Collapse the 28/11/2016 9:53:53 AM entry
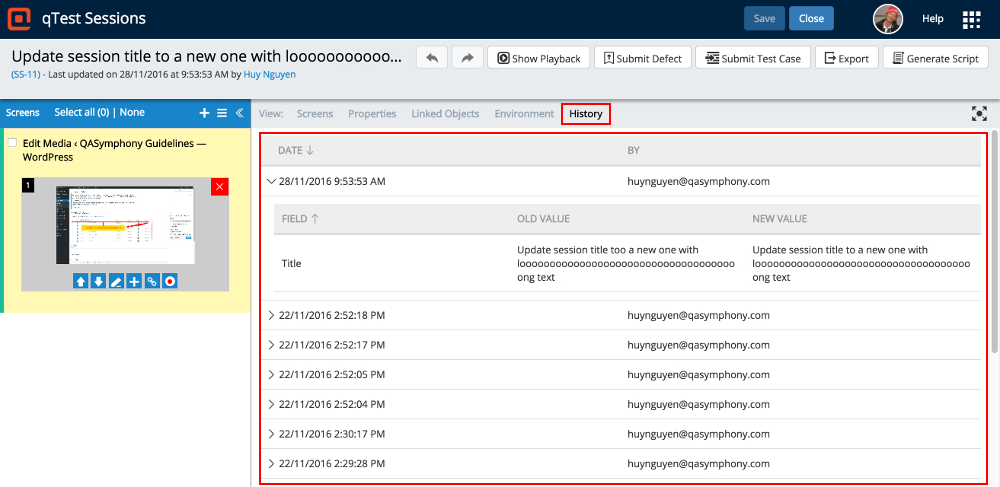 click(272, 182)
